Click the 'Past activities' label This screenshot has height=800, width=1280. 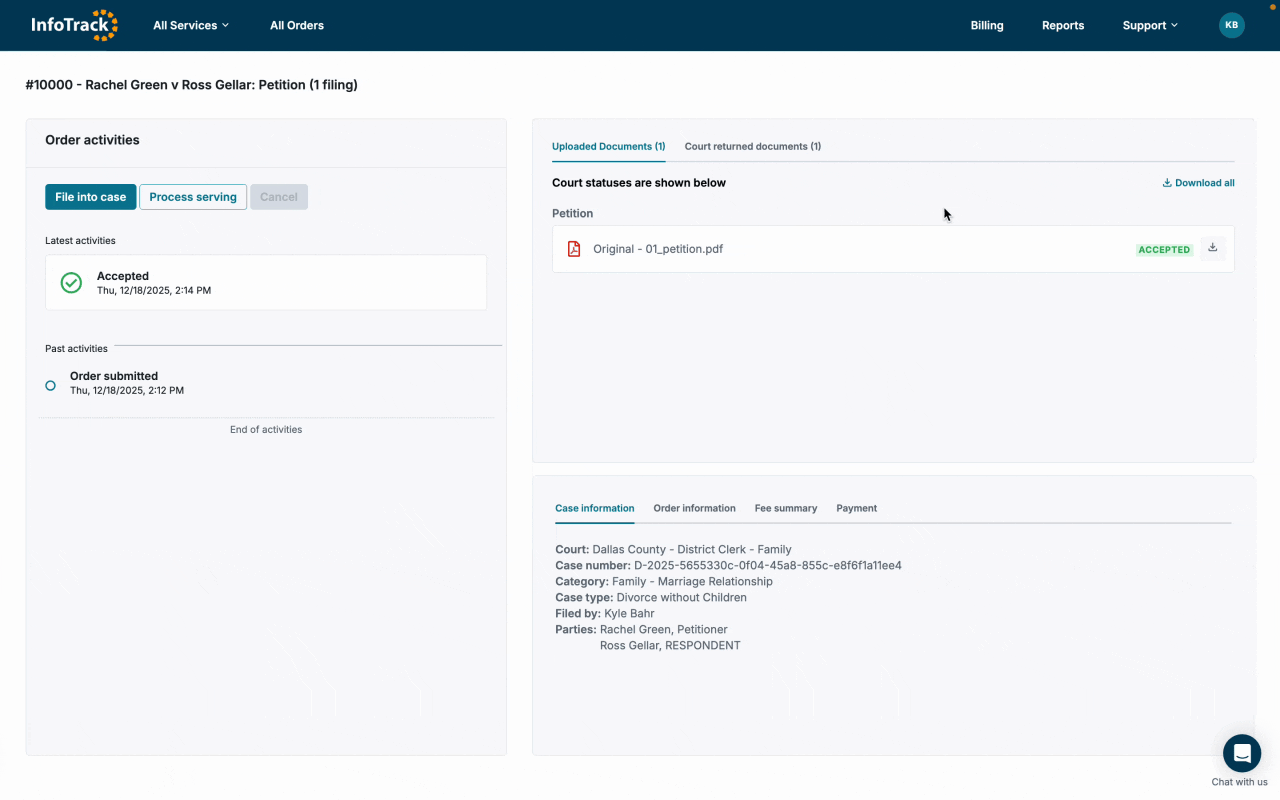coord(76,349)
